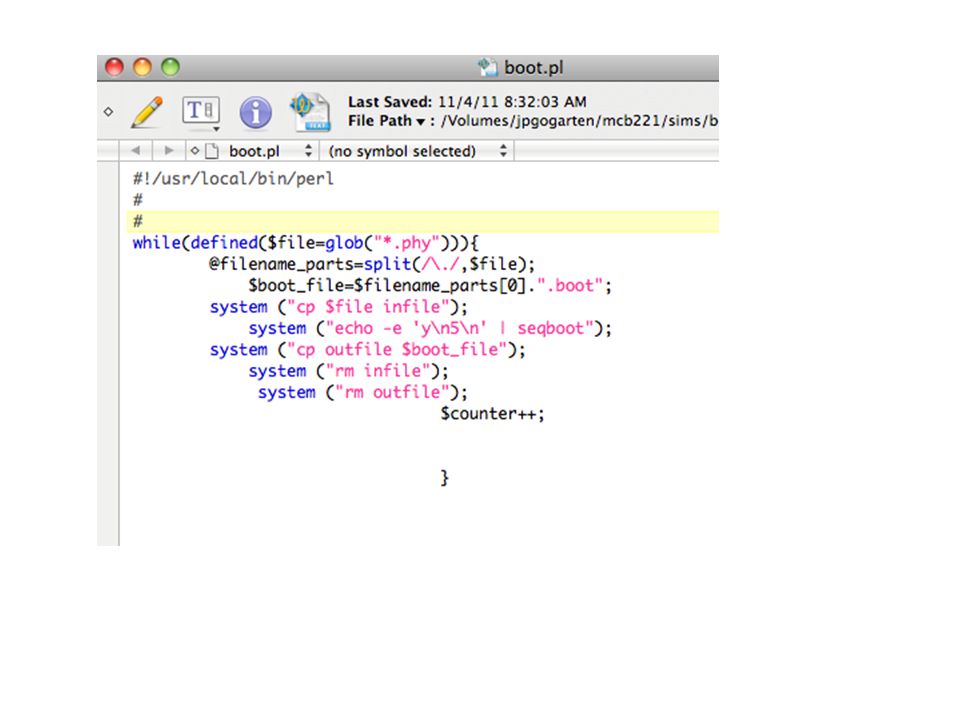The width and height of the screenshot is (960, 720).
Task: Click the Last Saved timestamp text
Action: click(467, 102)
